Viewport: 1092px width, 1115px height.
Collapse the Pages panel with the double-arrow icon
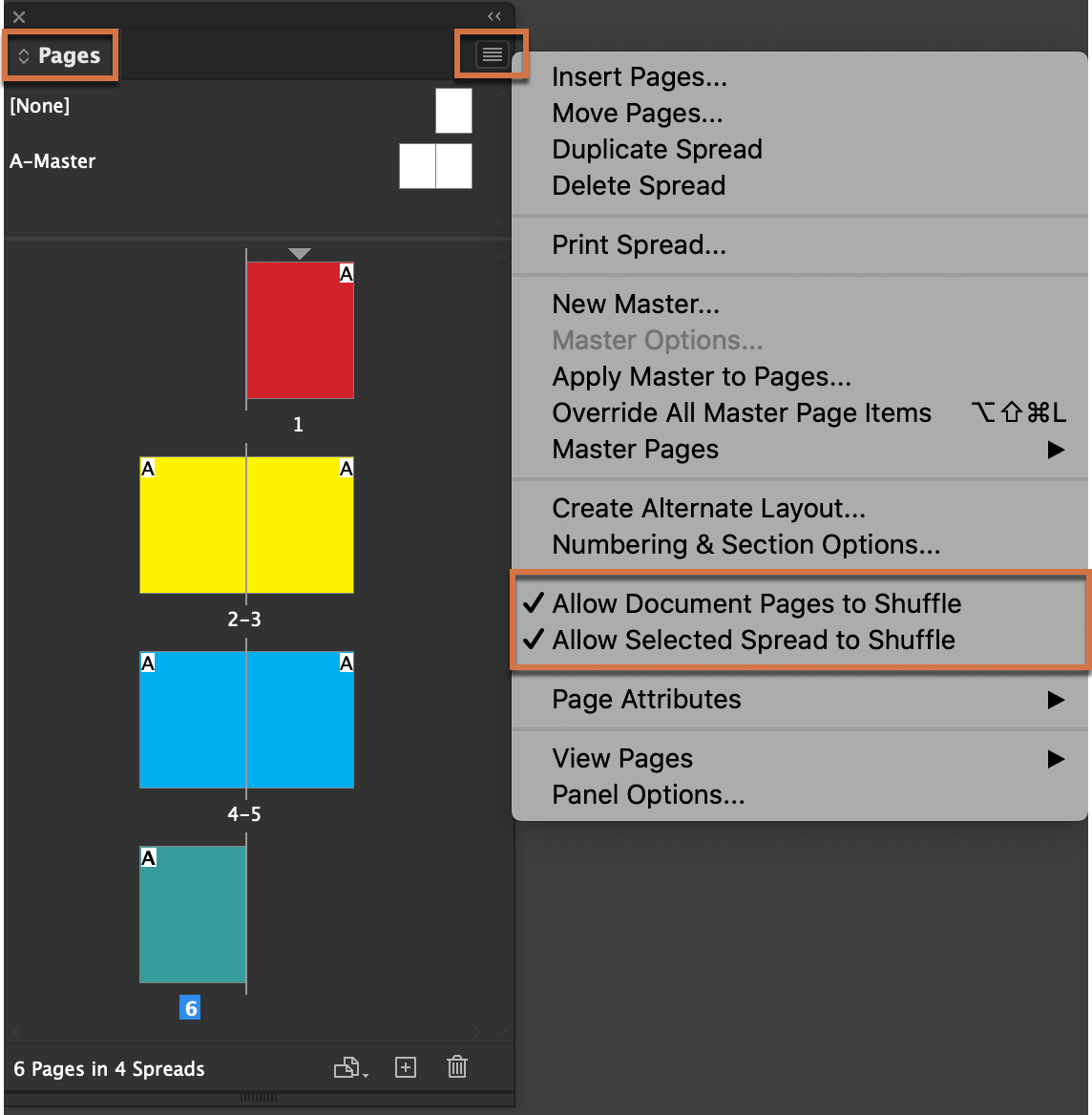[x=493, y=15]
